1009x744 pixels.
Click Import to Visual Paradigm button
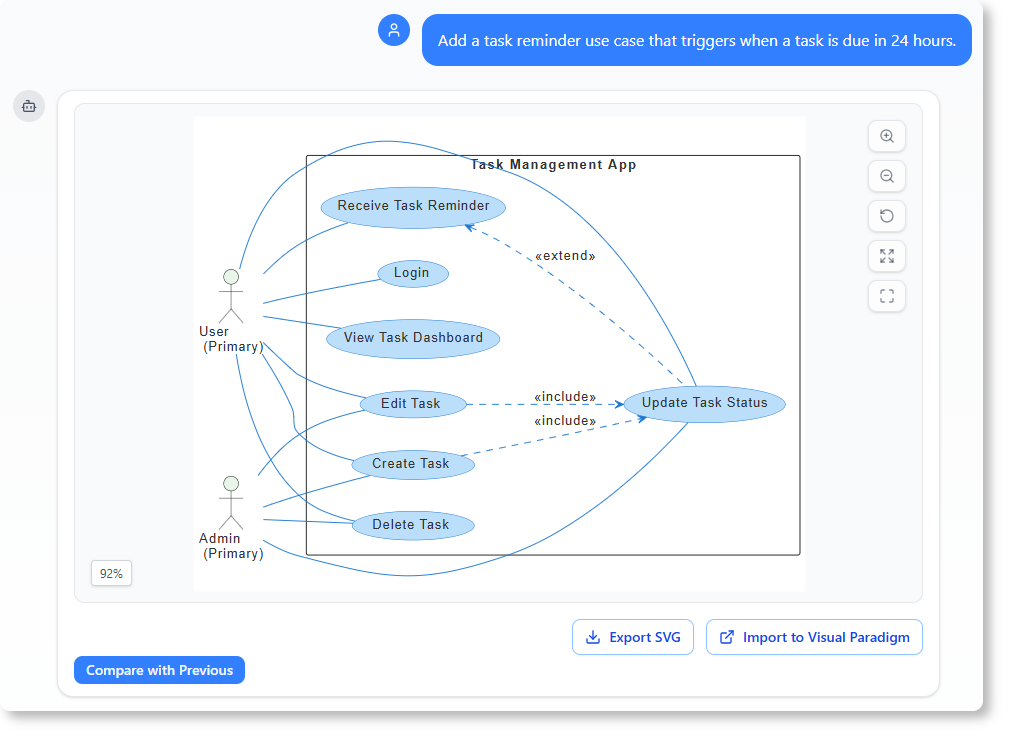point(814,637)
